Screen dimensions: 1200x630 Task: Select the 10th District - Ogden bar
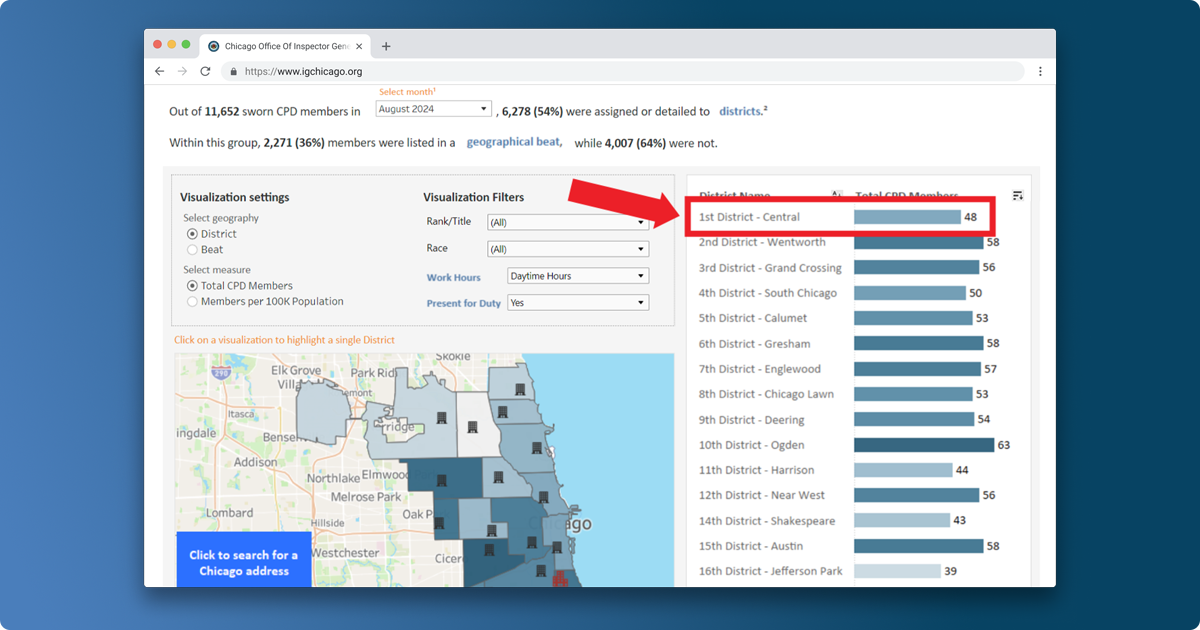[x=924, y=445]
